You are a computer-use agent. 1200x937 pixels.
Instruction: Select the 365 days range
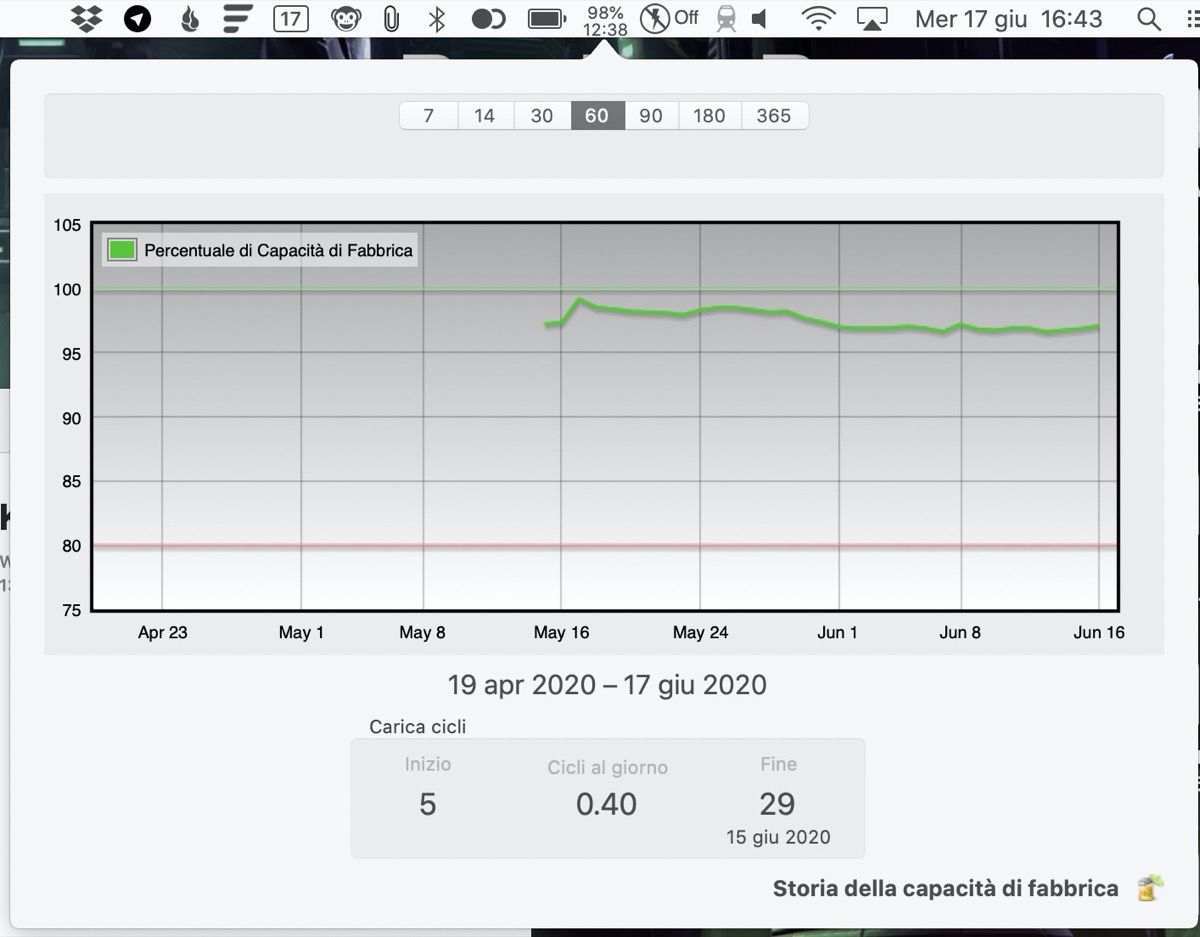(774, 116)
